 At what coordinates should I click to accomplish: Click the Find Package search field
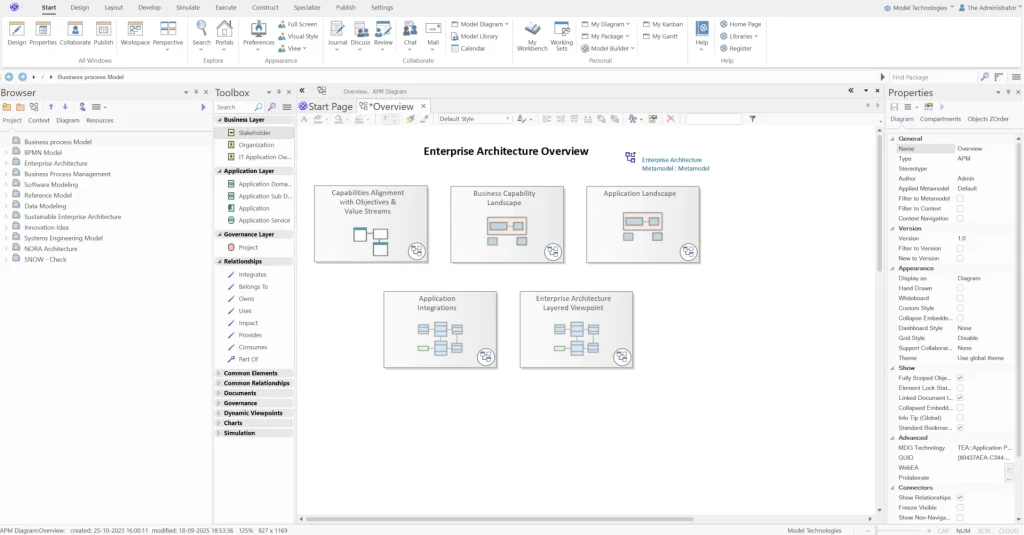933,77
